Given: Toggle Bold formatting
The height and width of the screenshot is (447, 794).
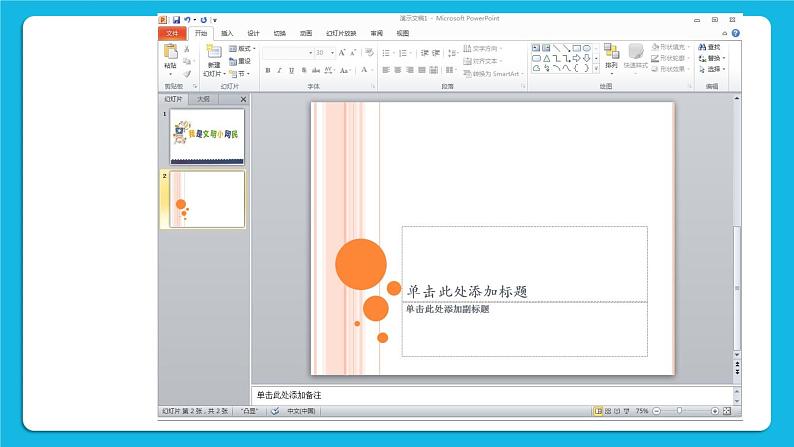Looking at the screenshot, I should pos(268,70).
